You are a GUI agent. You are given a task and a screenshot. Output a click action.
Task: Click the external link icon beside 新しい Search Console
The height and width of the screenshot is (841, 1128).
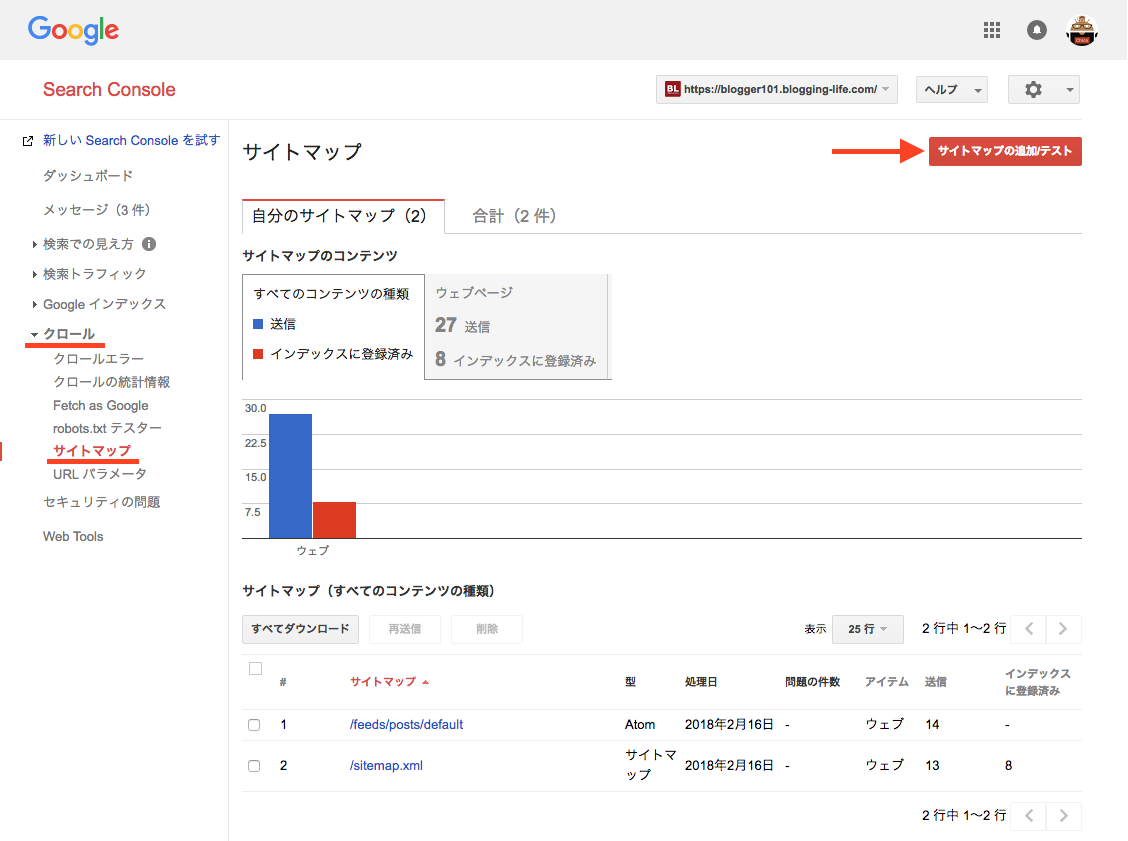27,141
